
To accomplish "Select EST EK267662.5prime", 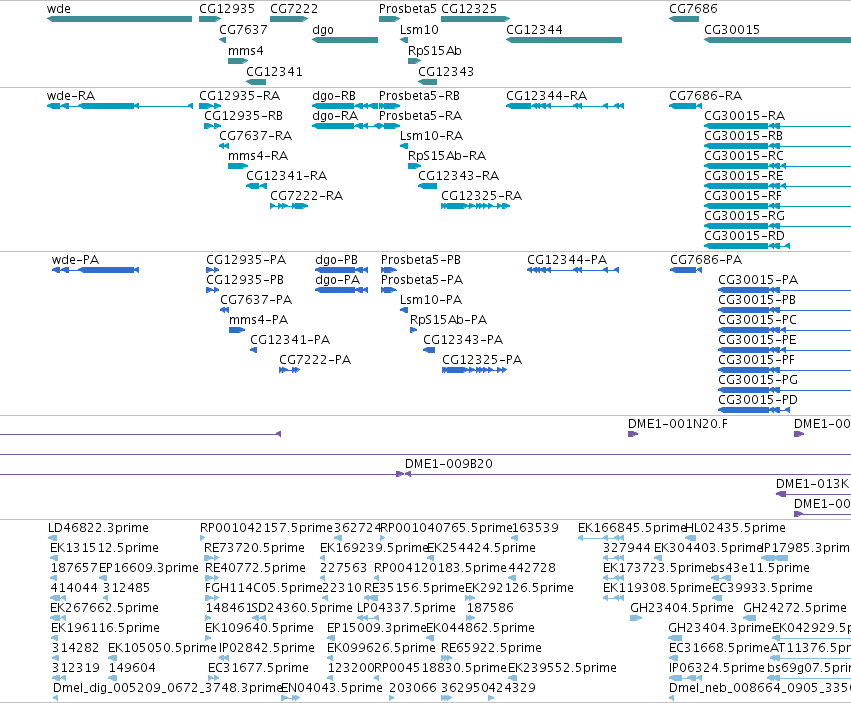I will tap(104, 607).
